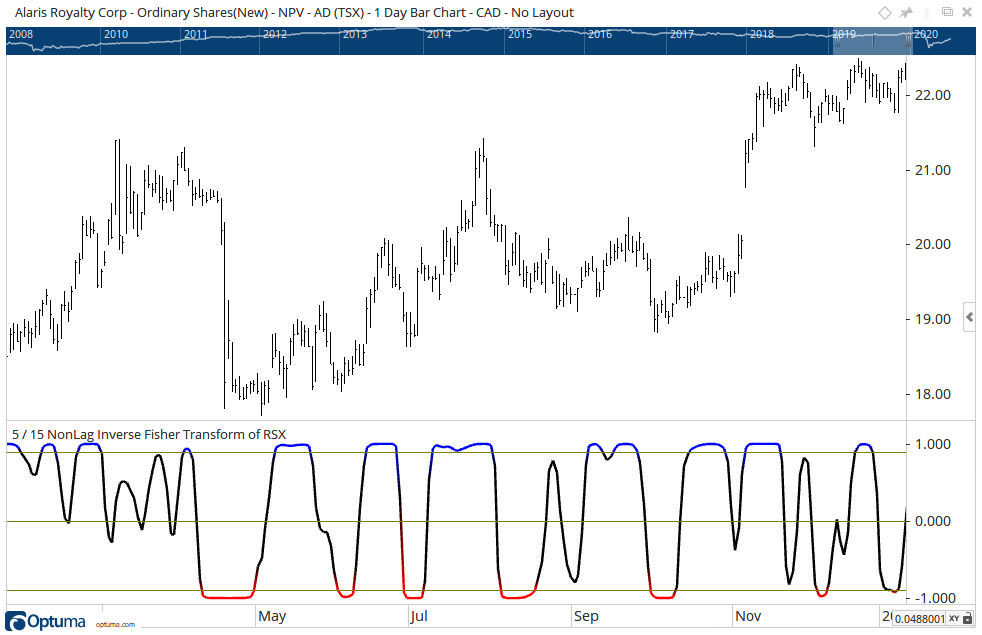982x635 pixels.
Task: Click the May label on the date axis
Action: coord(272,616)
